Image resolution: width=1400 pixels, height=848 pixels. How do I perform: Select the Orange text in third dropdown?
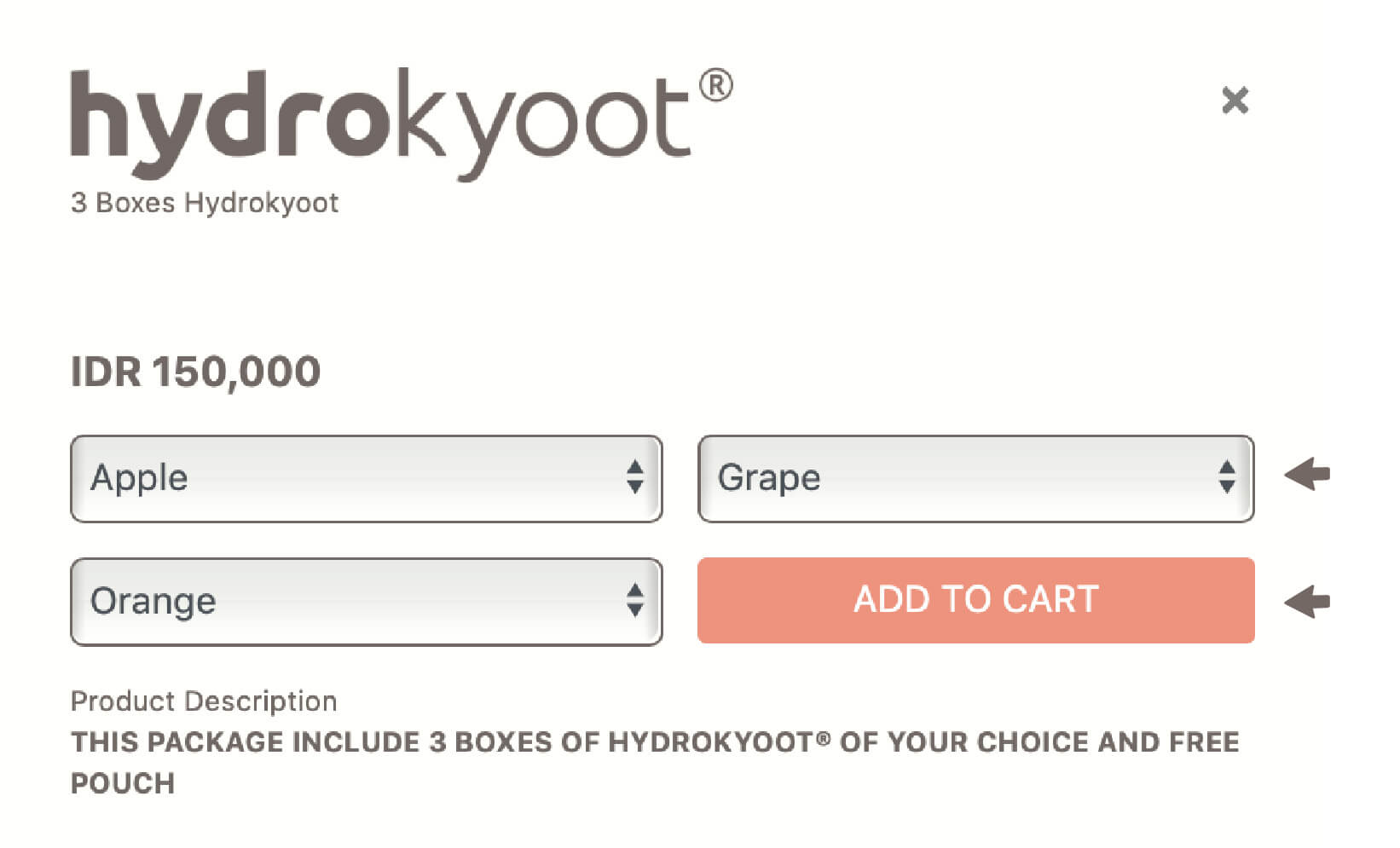coord(153,602)
